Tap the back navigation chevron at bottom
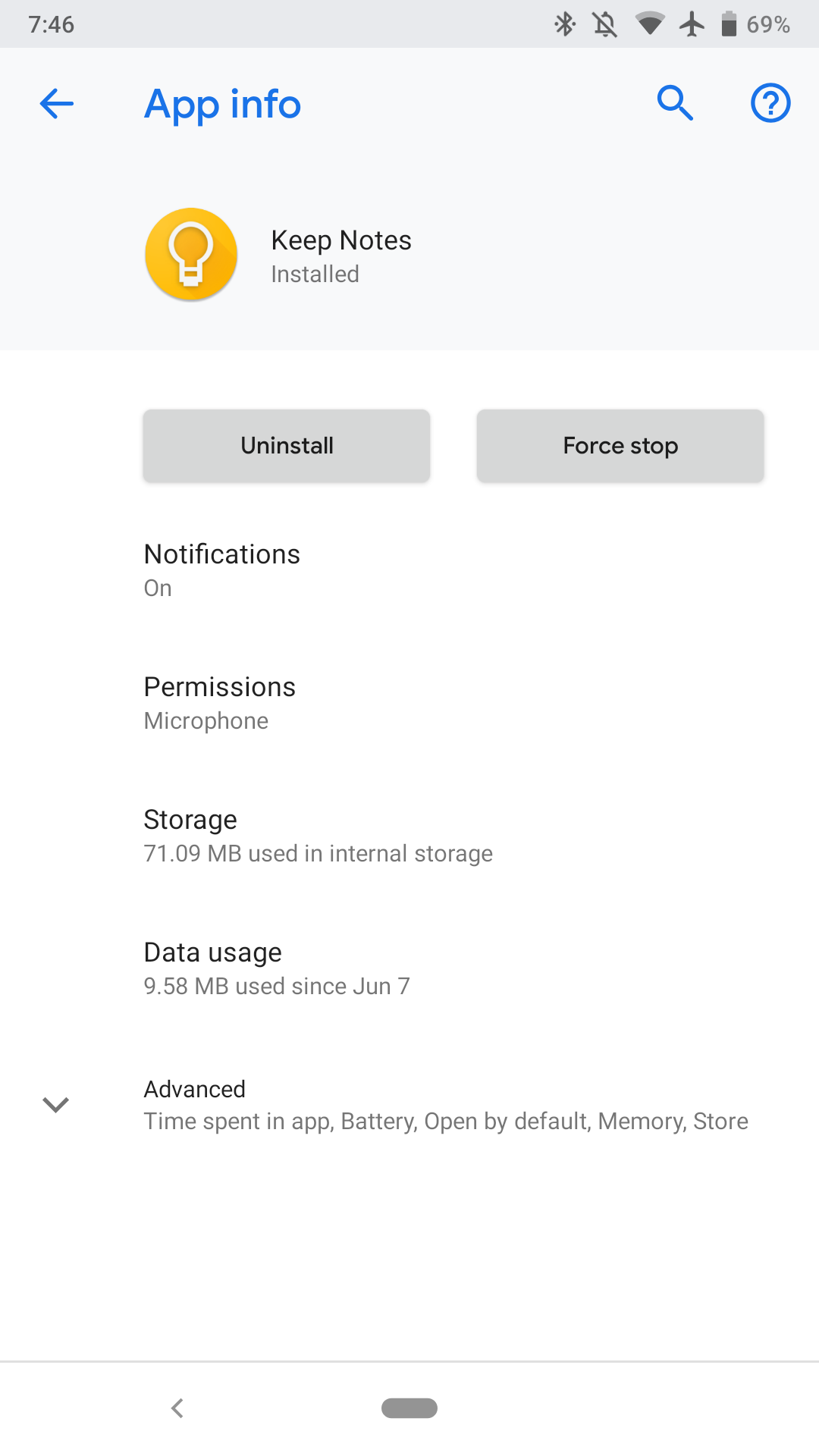The height and width of the screenshot is (1456, 819). coord(177,1408)
